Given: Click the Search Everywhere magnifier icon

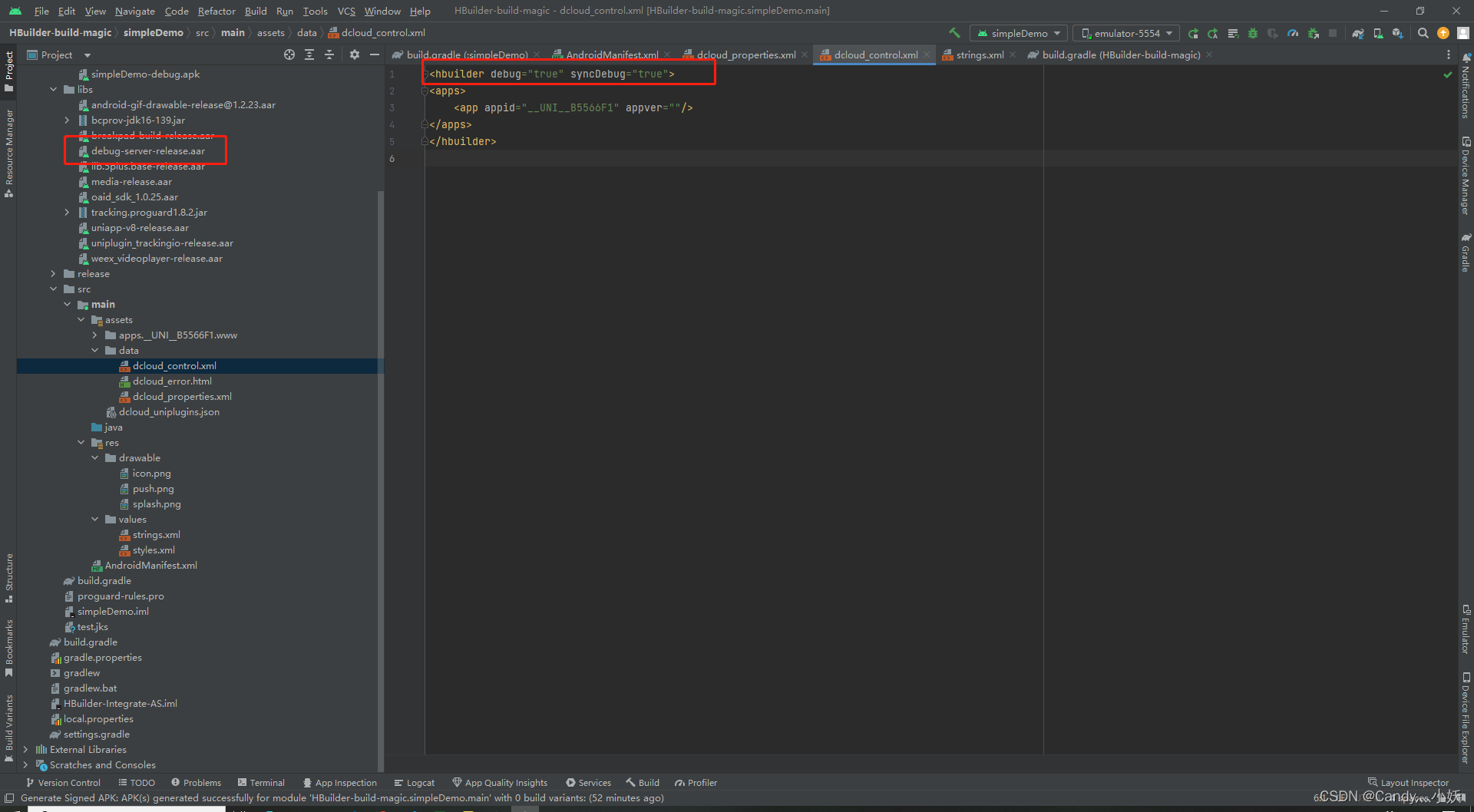Looking at the screenshot, I should coord(1423,33).
